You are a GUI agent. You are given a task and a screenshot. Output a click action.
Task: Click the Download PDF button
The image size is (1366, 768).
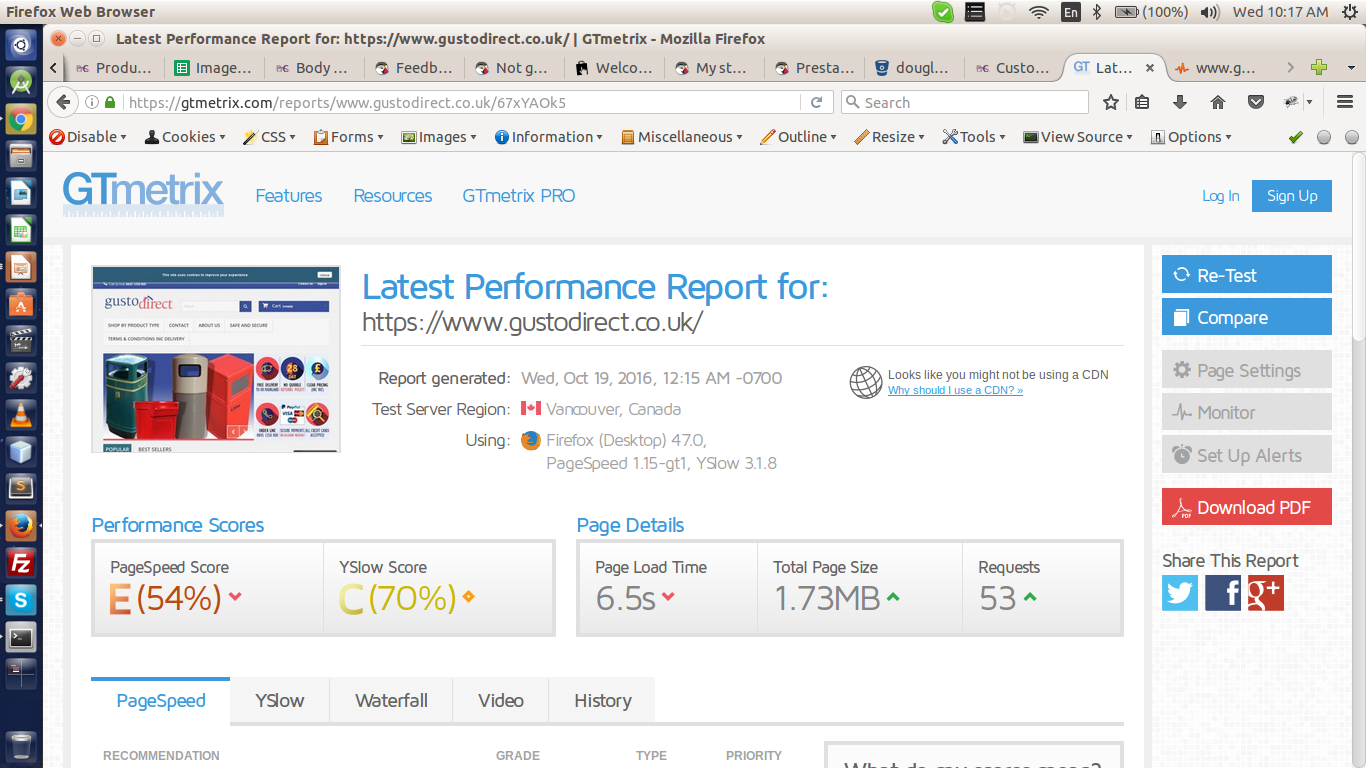click(x=1247, y=507)
